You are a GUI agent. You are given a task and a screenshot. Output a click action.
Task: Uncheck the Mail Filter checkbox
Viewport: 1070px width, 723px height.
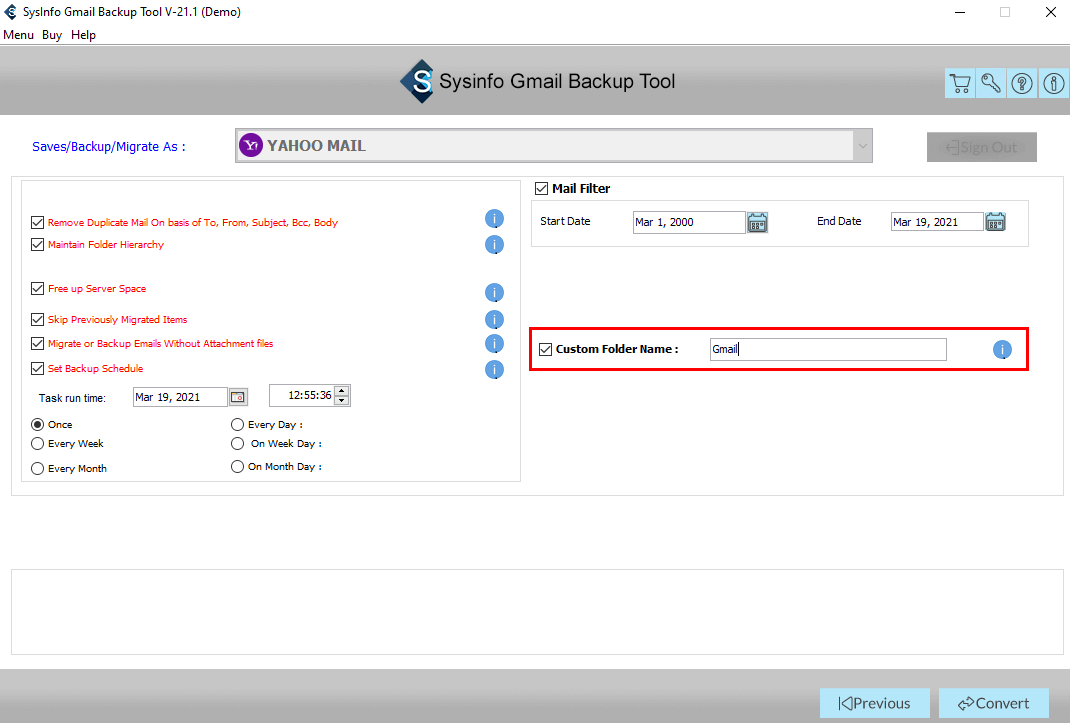click(541, 188)
